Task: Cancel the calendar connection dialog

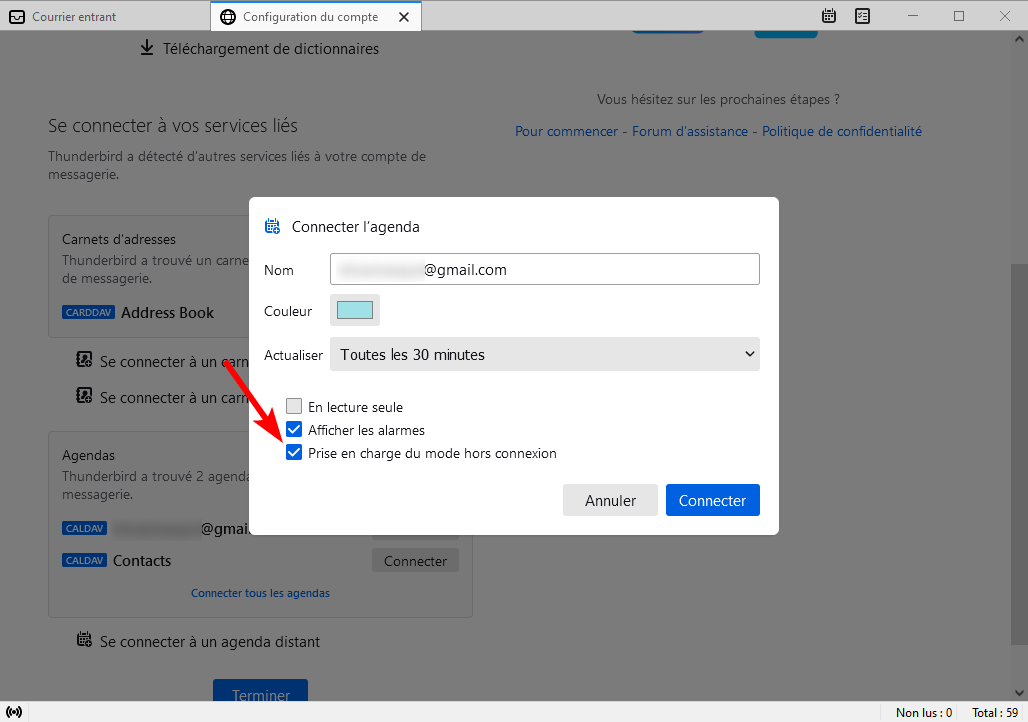Action: (610, 500)
